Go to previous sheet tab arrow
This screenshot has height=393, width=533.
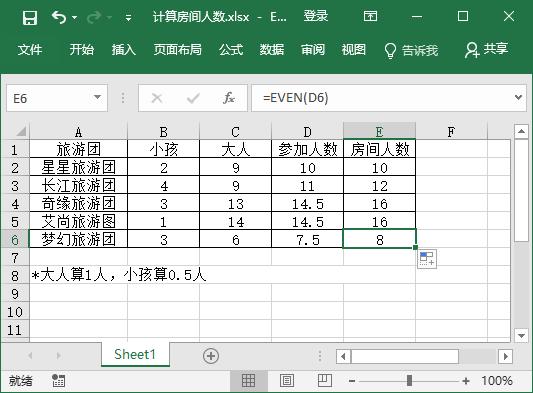[30, 356]
